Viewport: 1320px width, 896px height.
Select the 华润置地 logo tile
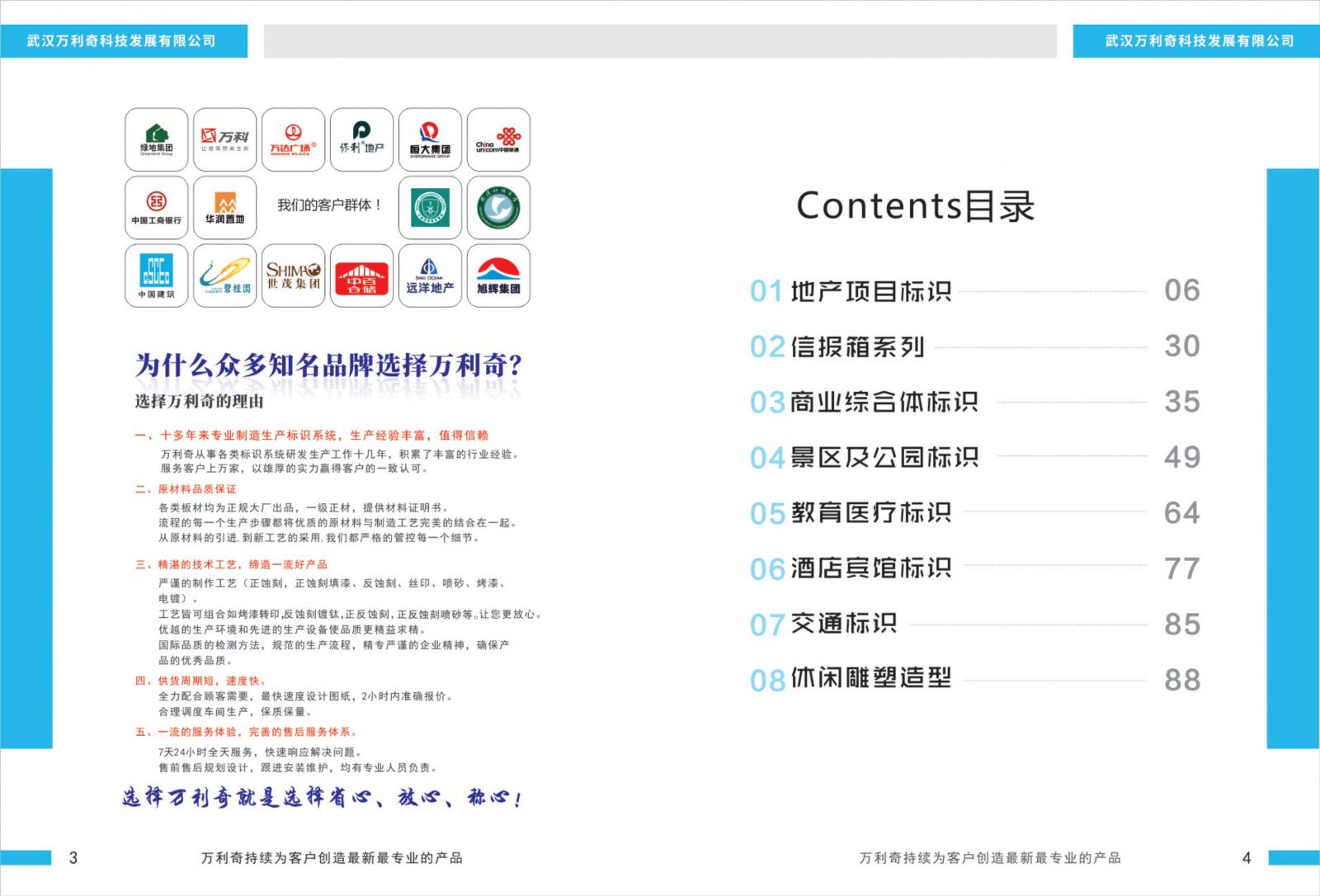(x=225, y=208)
